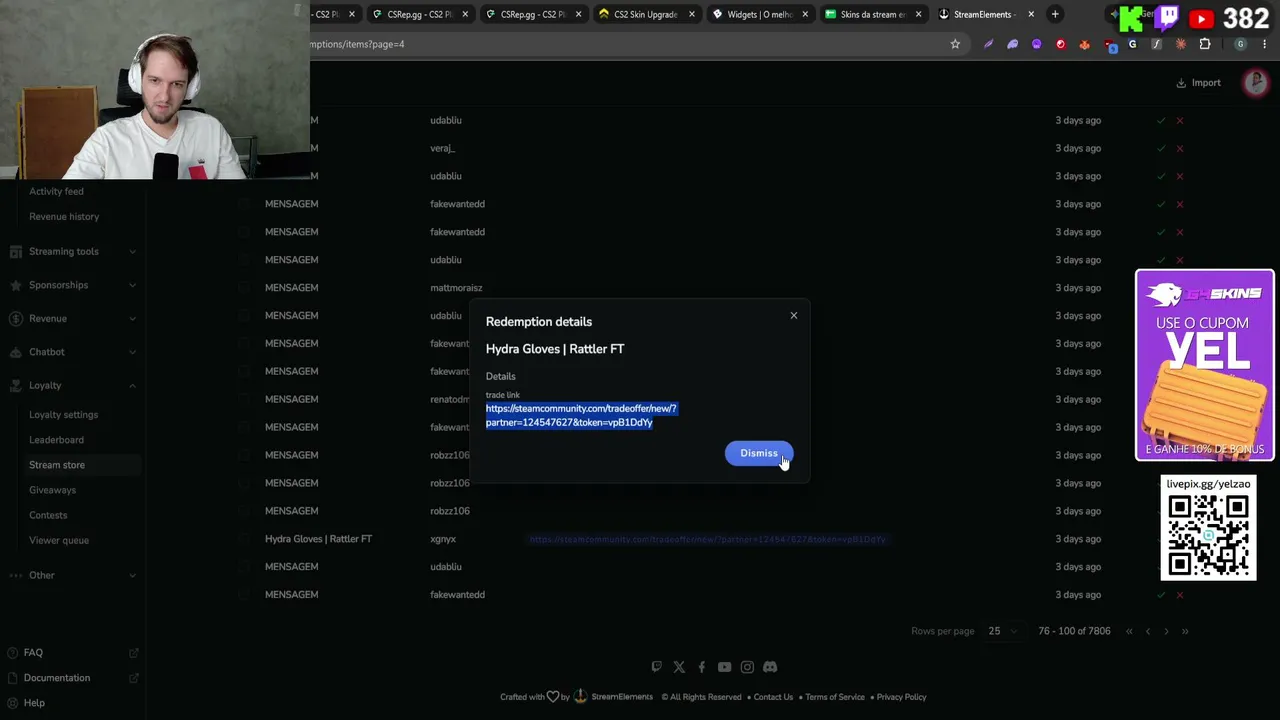Viewport: 1280px width, 720px height.
Task: Open a new browser tab
Action: point(1055,14)
